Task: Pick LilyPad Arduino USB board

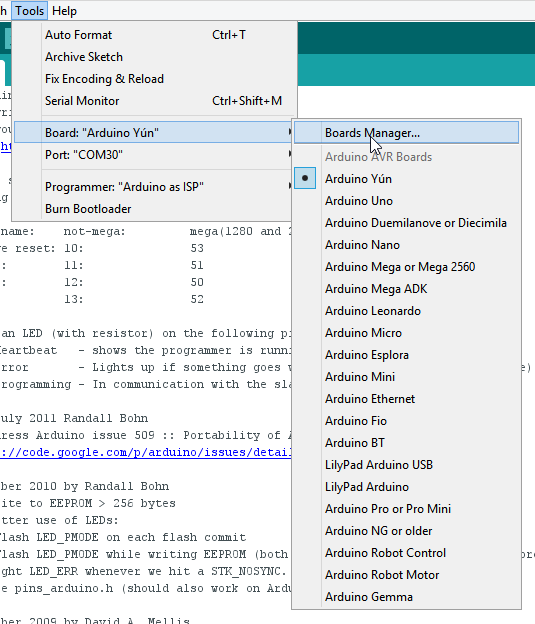Action: [406, 465]
